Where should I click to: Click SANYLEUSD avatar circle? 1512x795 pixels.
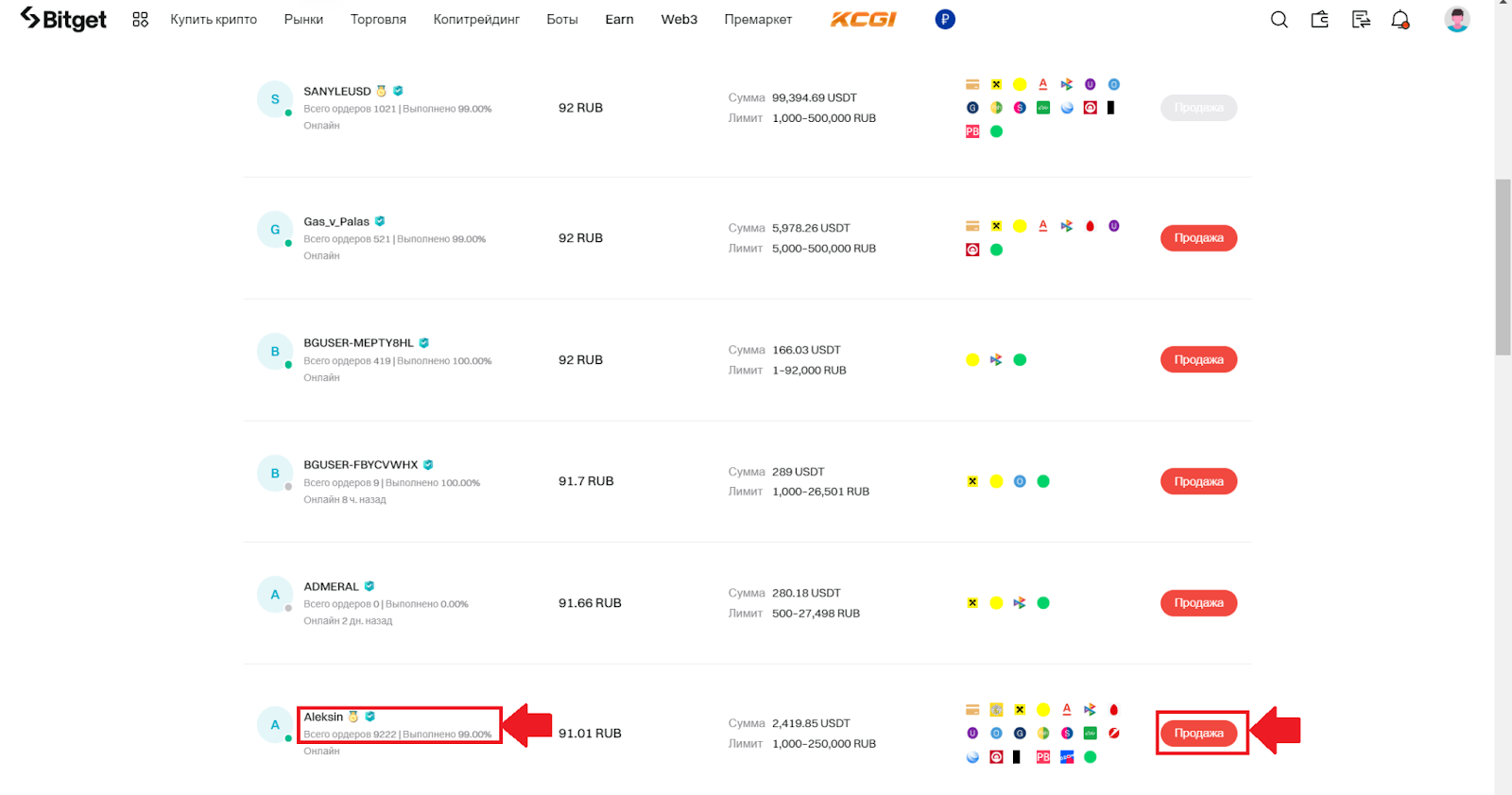pyautogui.click(x=275, y=99)
